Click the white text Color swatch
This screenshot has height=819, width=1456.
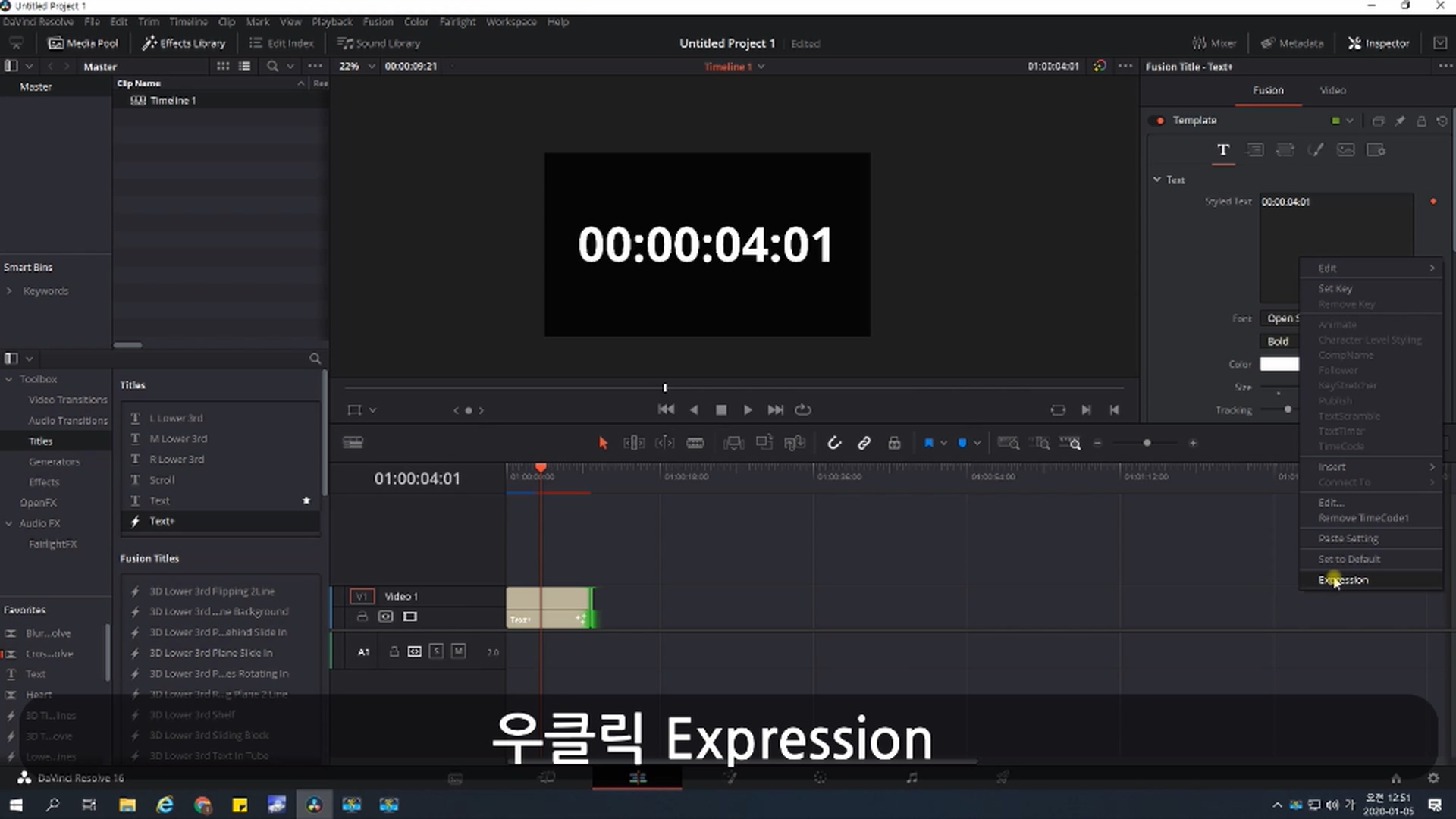1279,364
